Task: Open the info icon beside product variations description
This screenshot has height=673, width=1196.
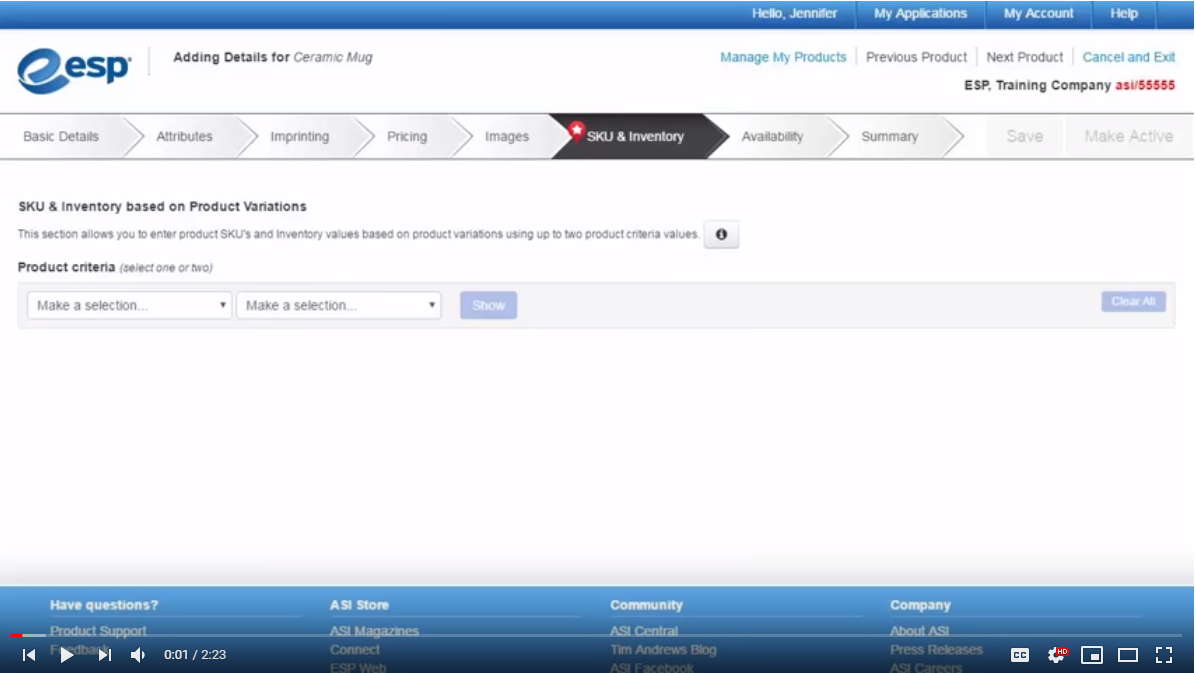Action: [721, 234]
